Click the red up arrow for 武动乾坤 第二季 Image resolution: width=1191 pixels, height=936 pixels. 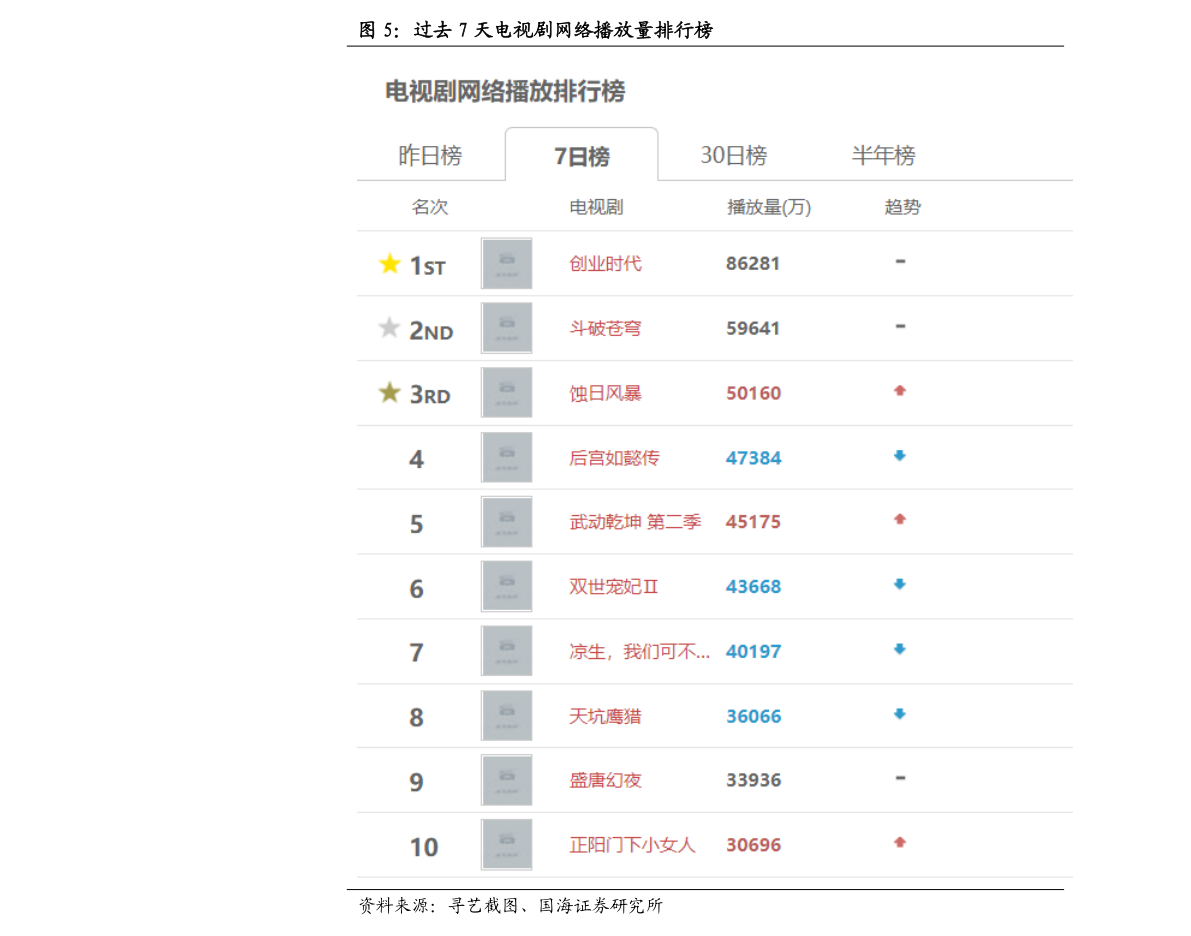(x=900, y=520)
